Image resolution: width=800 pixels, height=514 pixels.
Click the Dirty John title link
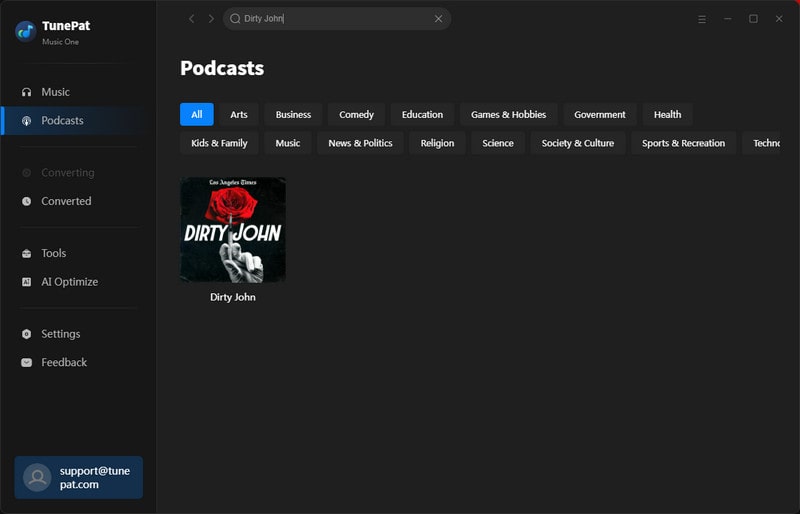233,297
